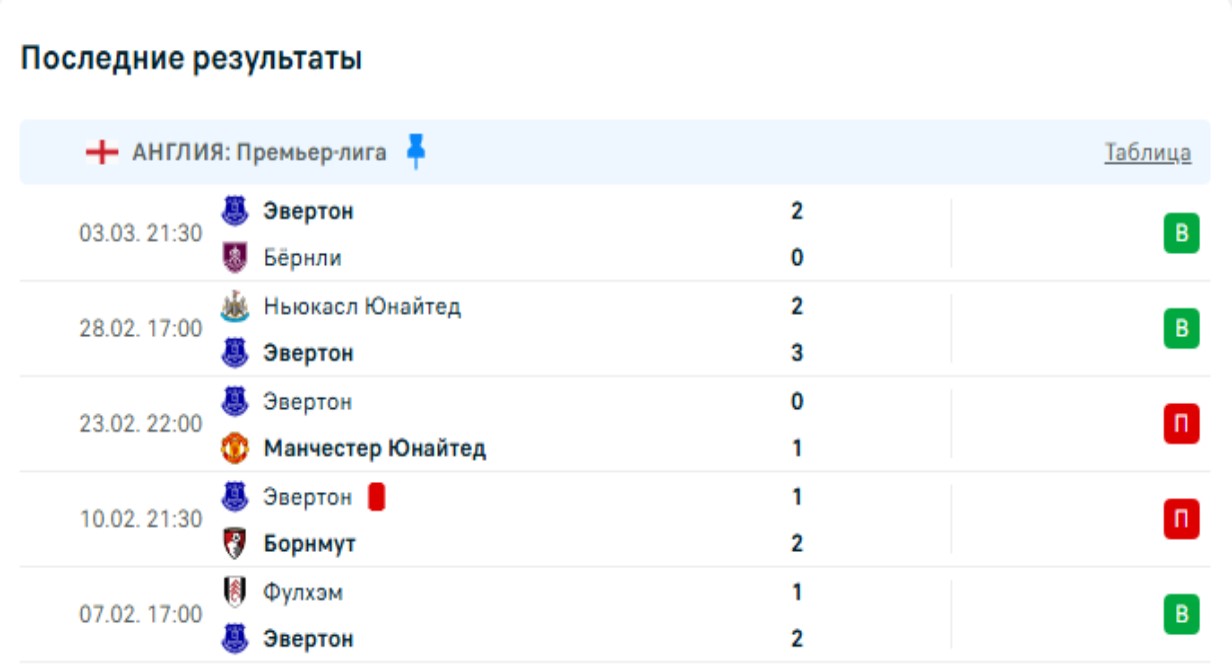Image resolution: width=1232 pixels, height=667 pixels.
Task: Click red П badge for Манчестер Юнайтед match
Action: tap(1181, 425)
